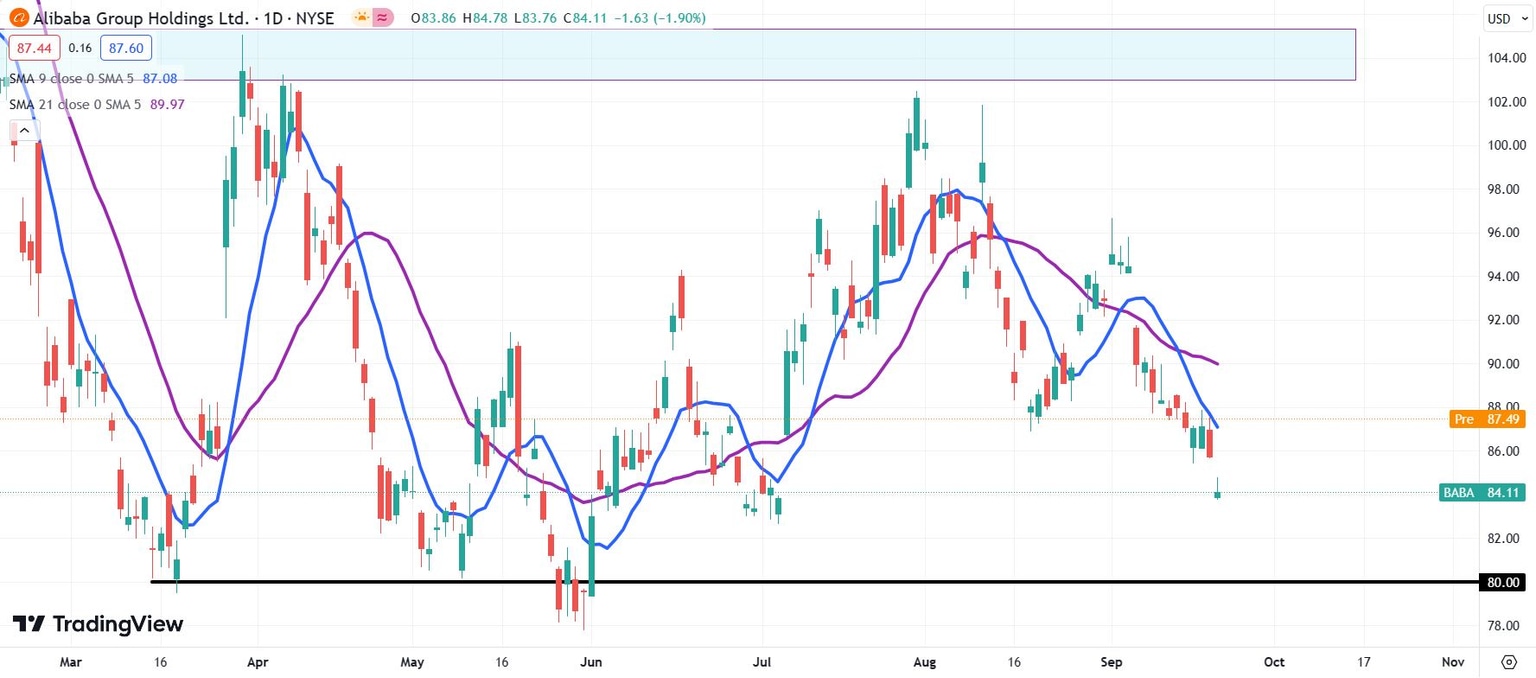Click the Alibaba orange logo icon
This screenshot has width=1536, height=678.
(18, 18)
